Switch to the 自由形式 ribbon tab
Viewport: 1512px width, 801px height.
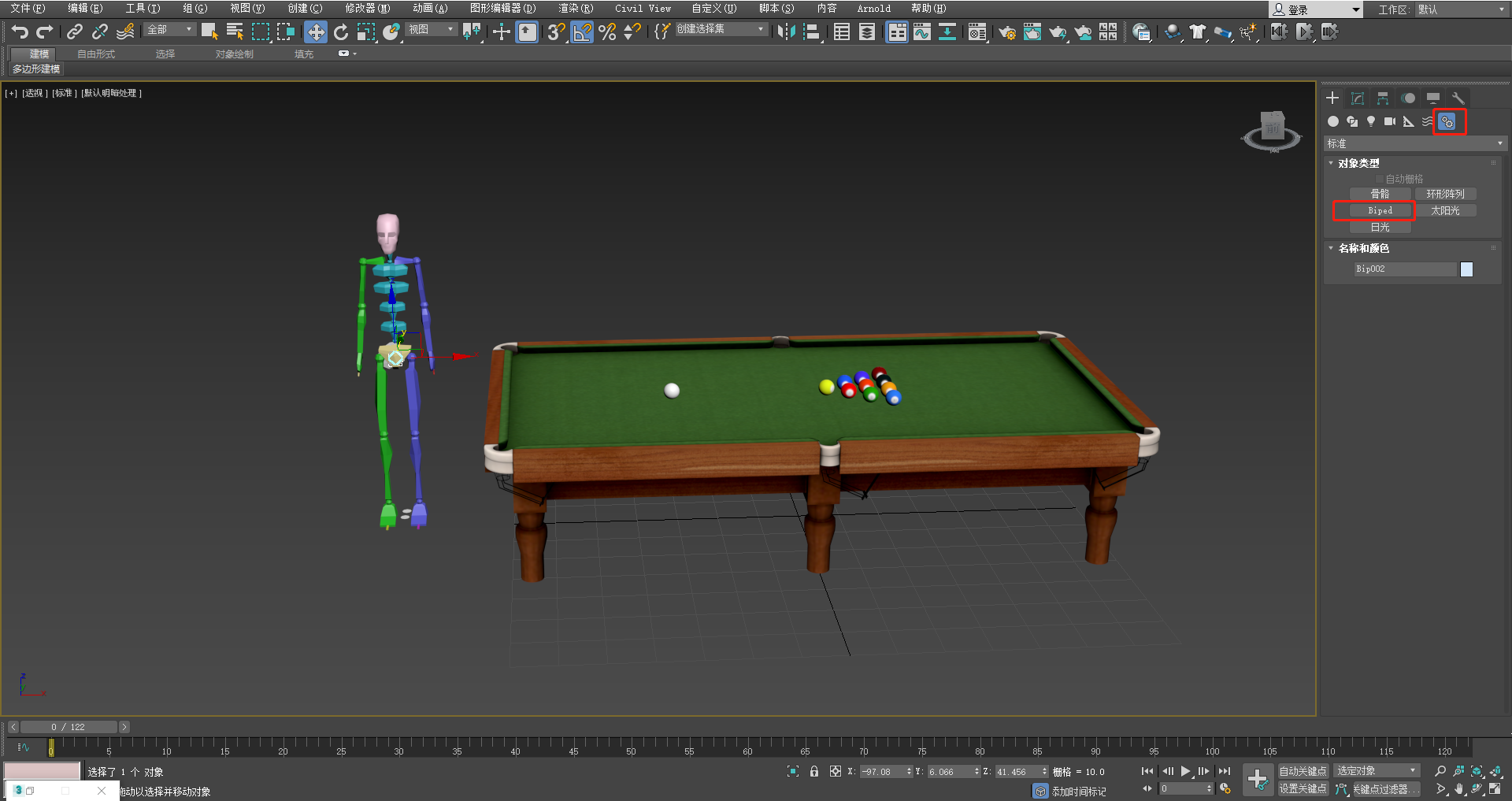tap(96, 54)
